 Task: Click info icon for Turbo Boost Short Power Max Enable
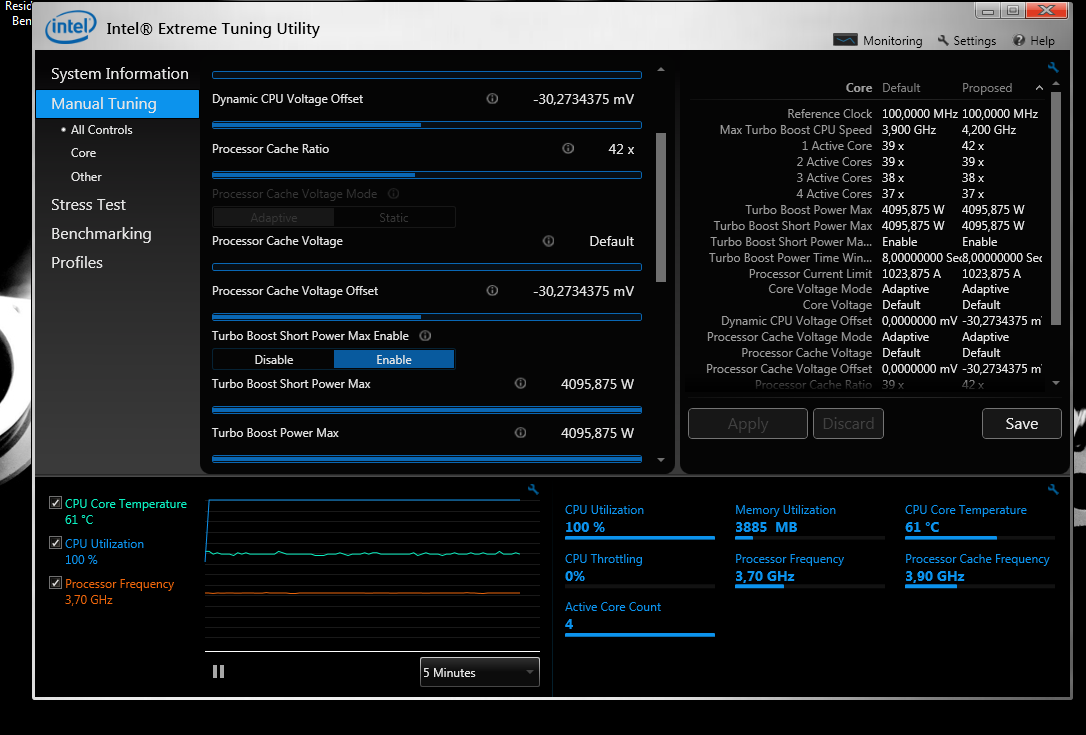[x=425, y=335]
